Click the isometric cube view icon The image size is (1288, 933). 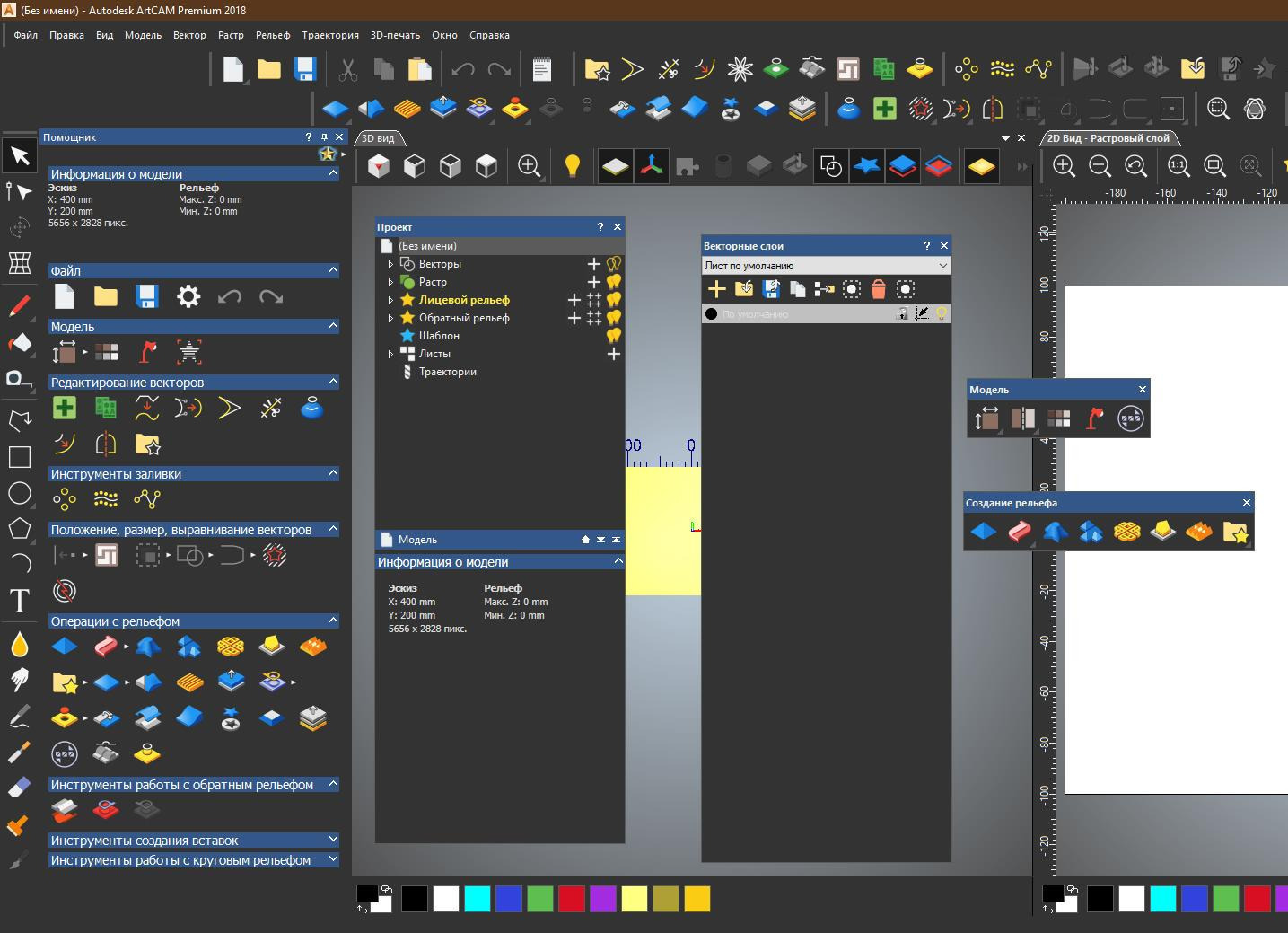[x=379, y=166]
